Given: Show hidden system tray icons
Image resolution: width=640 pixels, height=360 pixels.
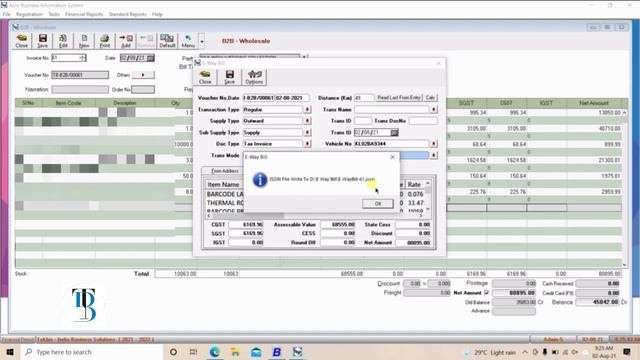Looking at the screenshot, I should (x=525, y=352).
